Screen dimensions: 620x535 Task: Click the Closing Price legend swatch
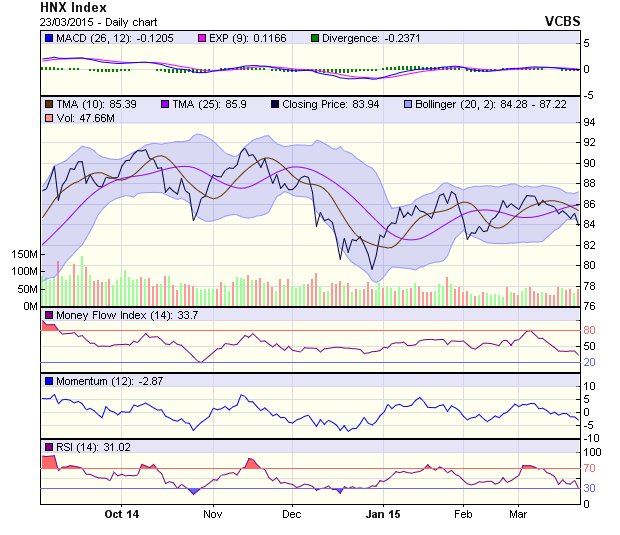pos(275,104)
